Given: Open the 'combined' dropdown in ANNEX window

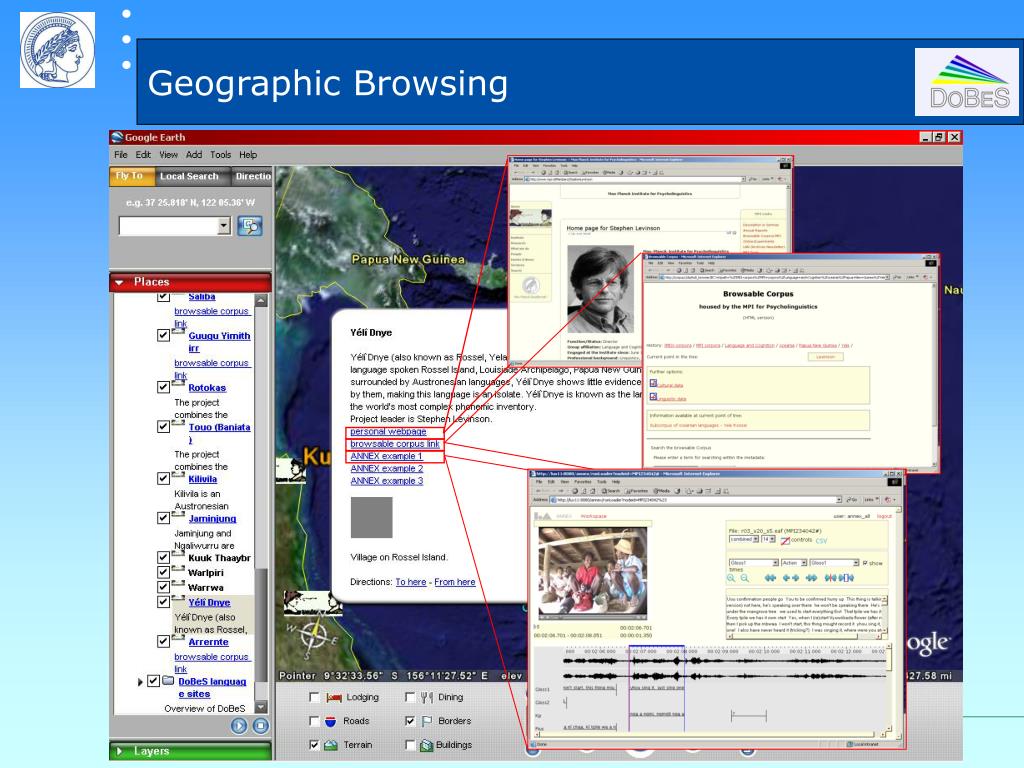Looking at the screenshot, I should pyautogui.click(x=744, y=539).
